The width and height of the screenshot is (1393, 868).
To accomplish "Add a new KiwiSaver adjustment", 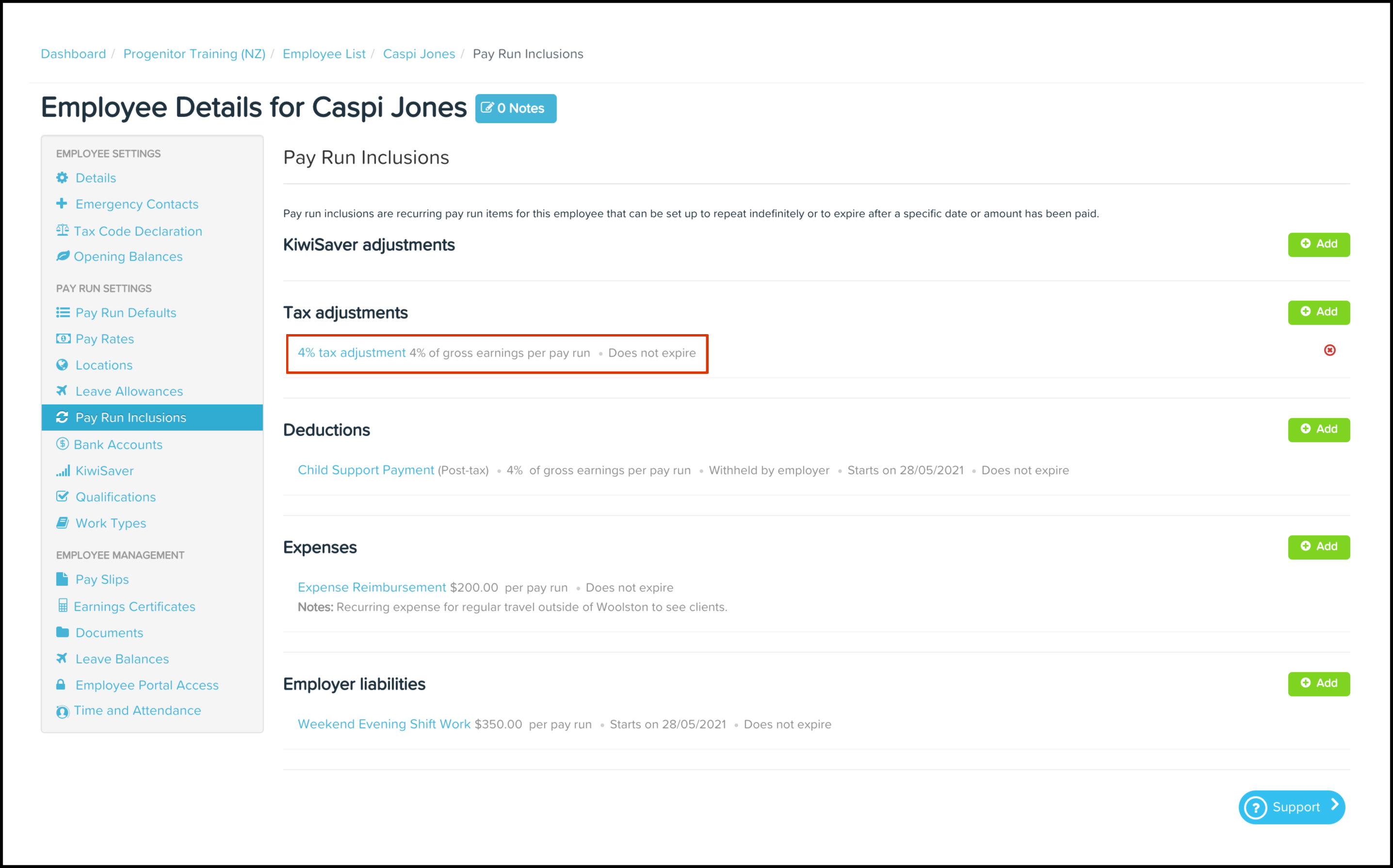I will click(x=1318, y=244).
